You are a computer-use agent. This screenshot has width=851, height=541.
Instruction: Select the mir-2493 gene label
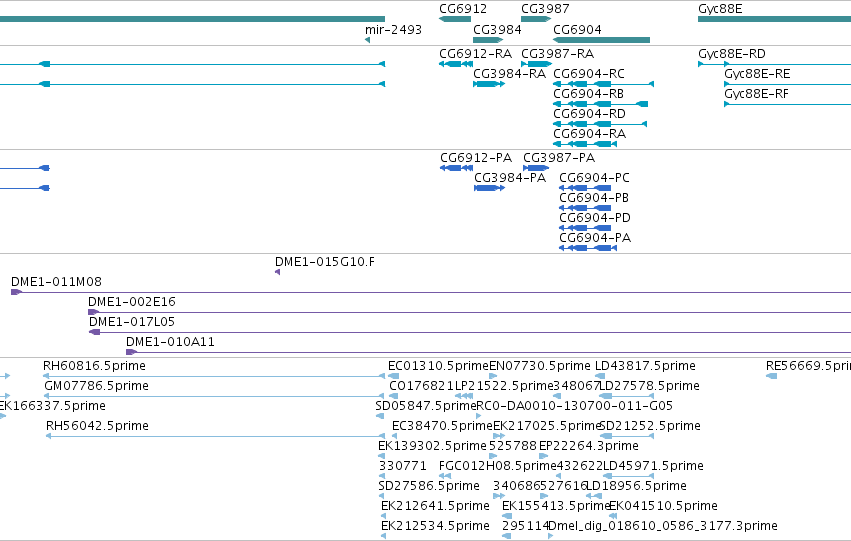click(x=393, y=29)
